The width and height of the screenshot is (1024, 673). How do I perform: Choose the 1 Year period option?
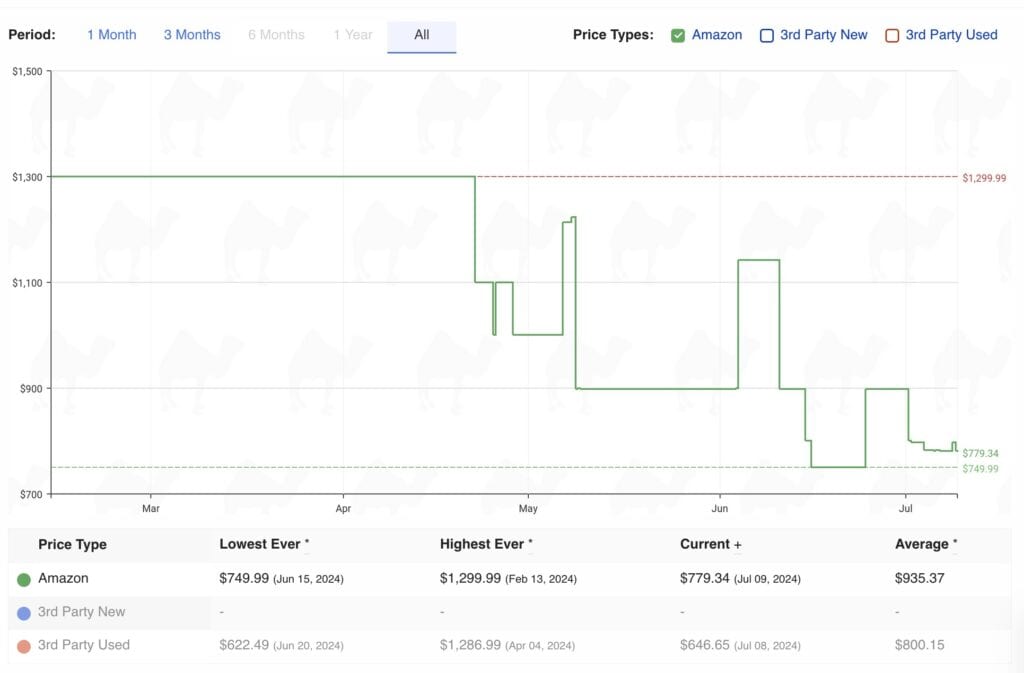coord(352,35)
